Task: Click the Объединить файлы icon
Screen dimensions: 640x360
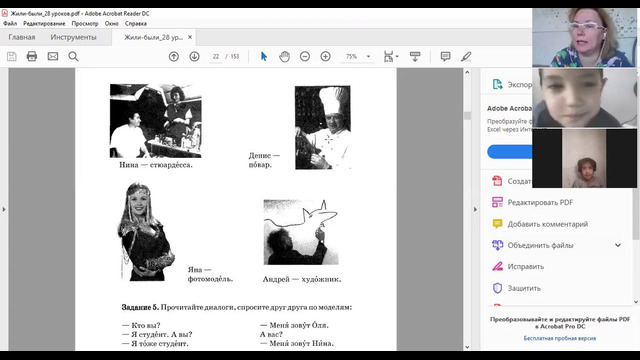Action: coord(497,245)
